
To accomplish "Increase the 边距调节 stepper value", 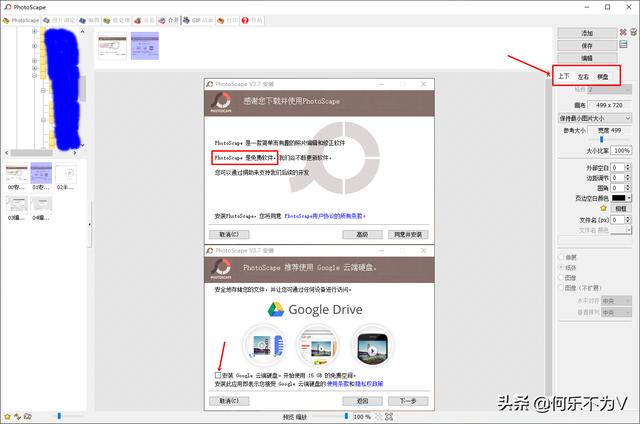I will [628, 176].
